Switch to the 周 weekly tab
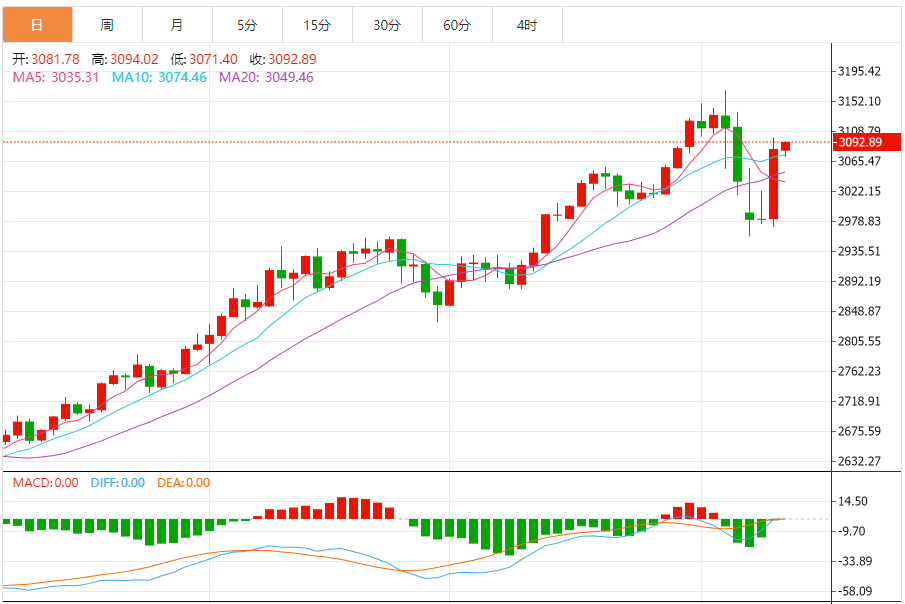The height and width of the screenshot is (604, 905). (107, 25)
